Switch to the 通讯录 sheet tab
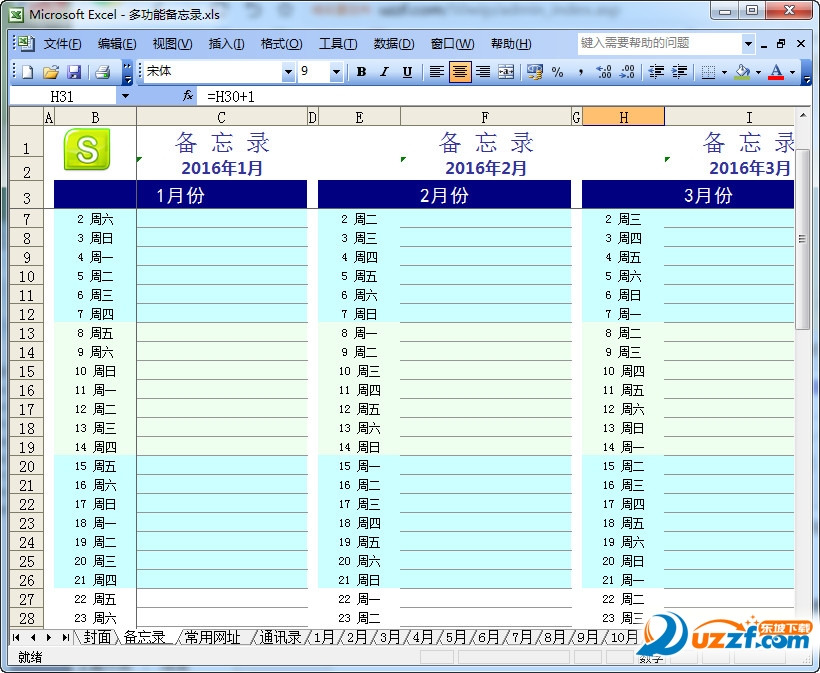Image resolution: width=820 pixels, height=673 pixels. click(280, 637)
